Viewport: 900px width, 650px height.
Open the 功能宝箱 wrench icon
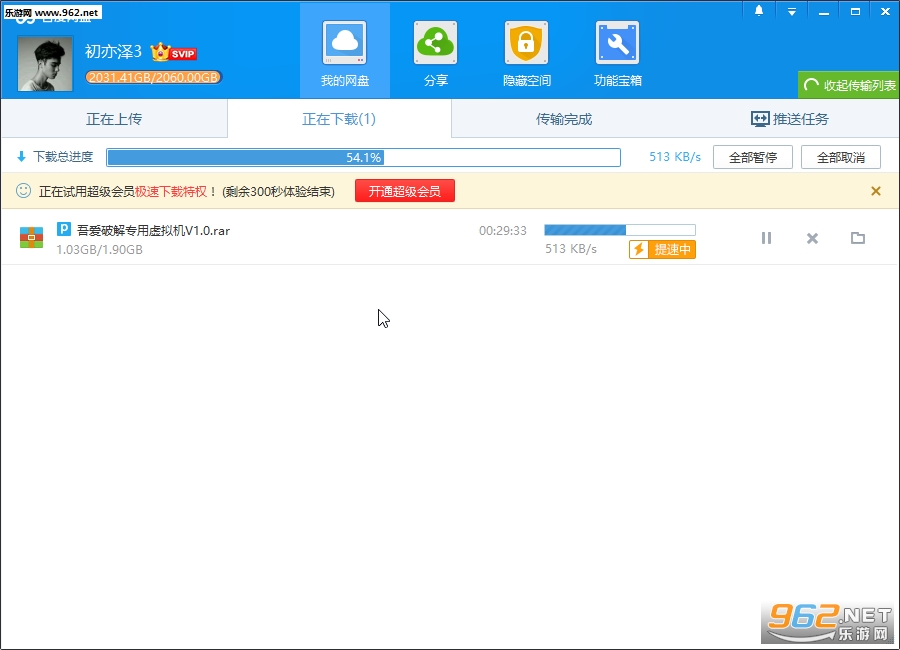coord(618,43)
